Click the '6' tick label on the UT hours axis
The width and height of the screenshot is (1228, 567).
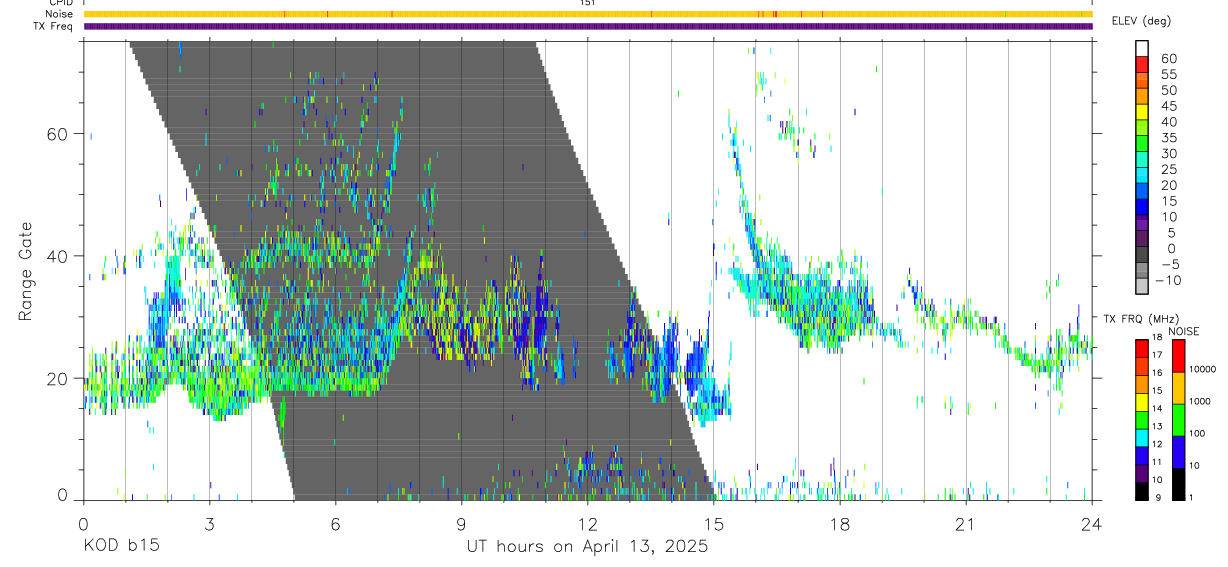tap(336, 525)
